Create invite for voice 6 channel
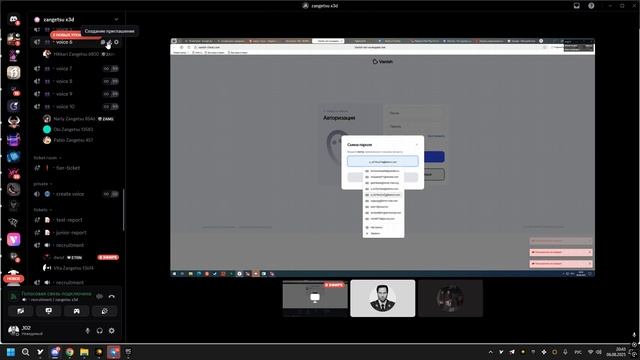Viewport: 640px width, 360px height. click(109, 42)
